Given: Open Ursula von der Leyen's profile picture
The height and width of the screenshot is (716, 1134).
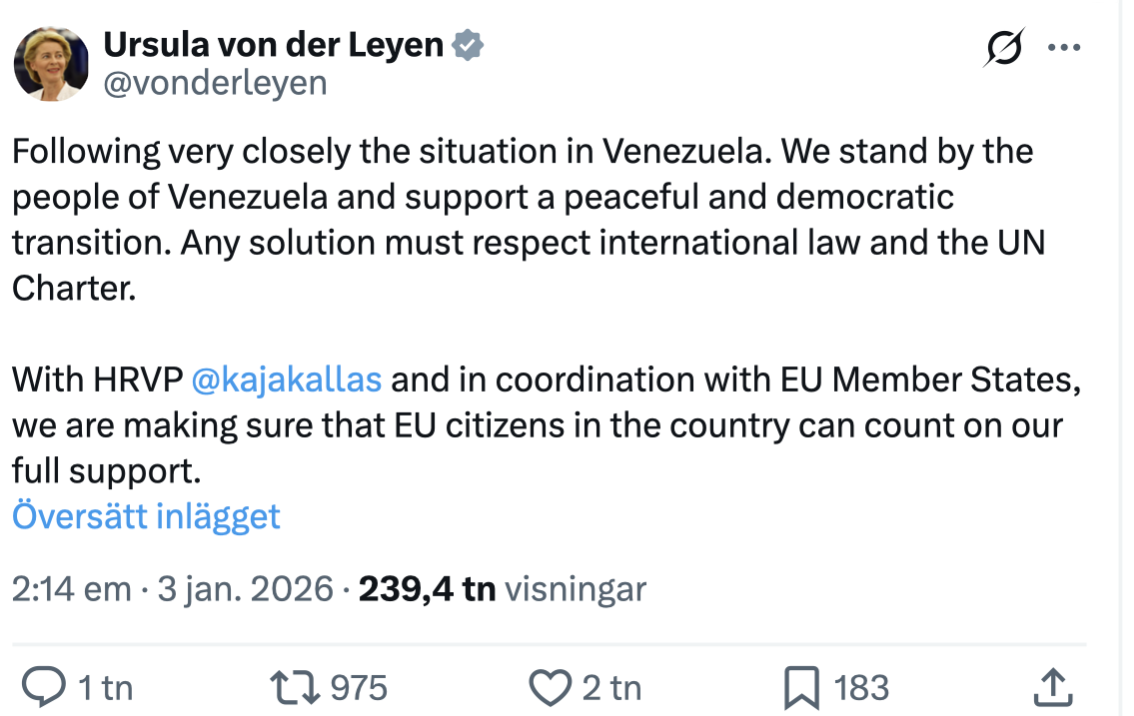Looking at the screenshot, I should [x=51, y=64].
